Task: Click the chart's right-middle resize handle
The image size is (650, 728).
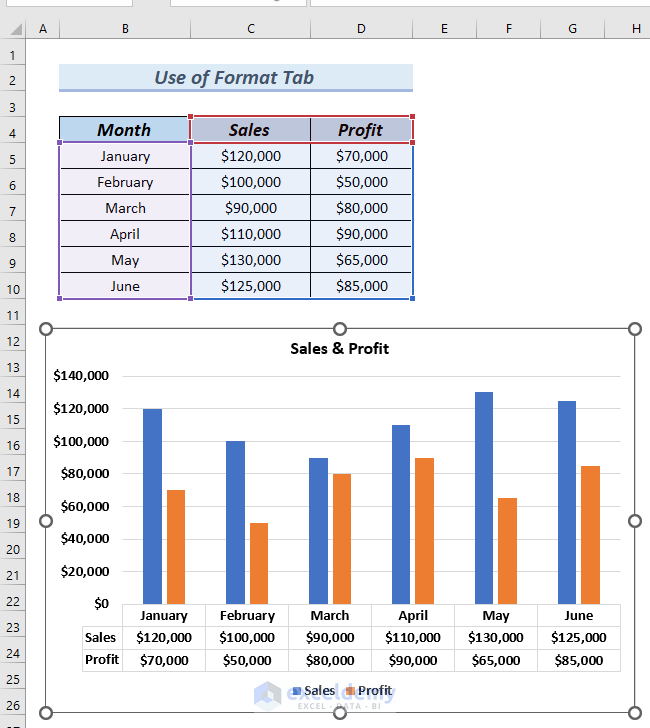Action: [x=634, y=521]
